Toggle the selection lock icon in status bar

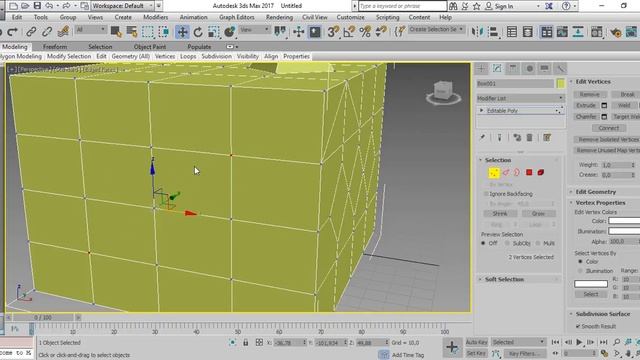(245, 343)
